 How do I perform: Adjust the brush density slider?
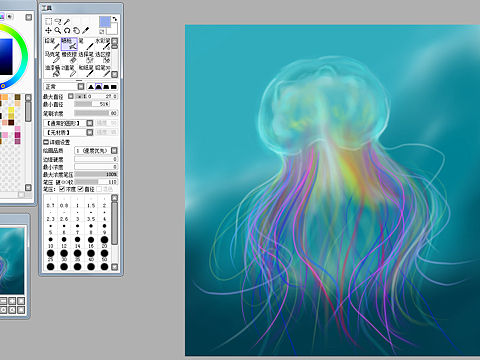point(96,113)
